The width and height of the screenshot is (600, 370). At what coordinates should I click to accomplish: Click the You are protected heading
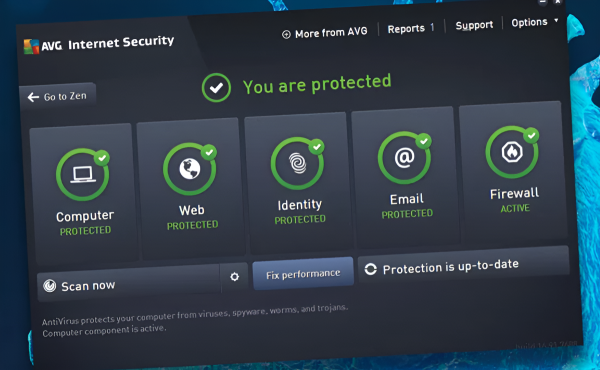317,83
